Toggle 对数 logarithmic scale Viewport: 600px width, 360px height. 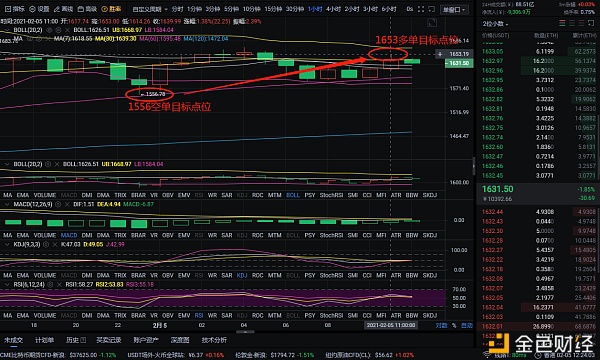tap(441, 326)
